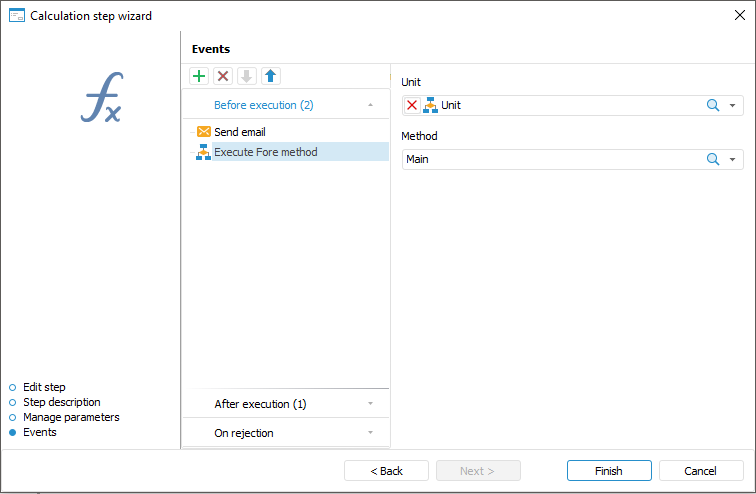Image resolution: width=756 pixels, height=494 pixels.
Task: Click the red X delete event icon
Action: pyautogui.click(x=223, y=76)
